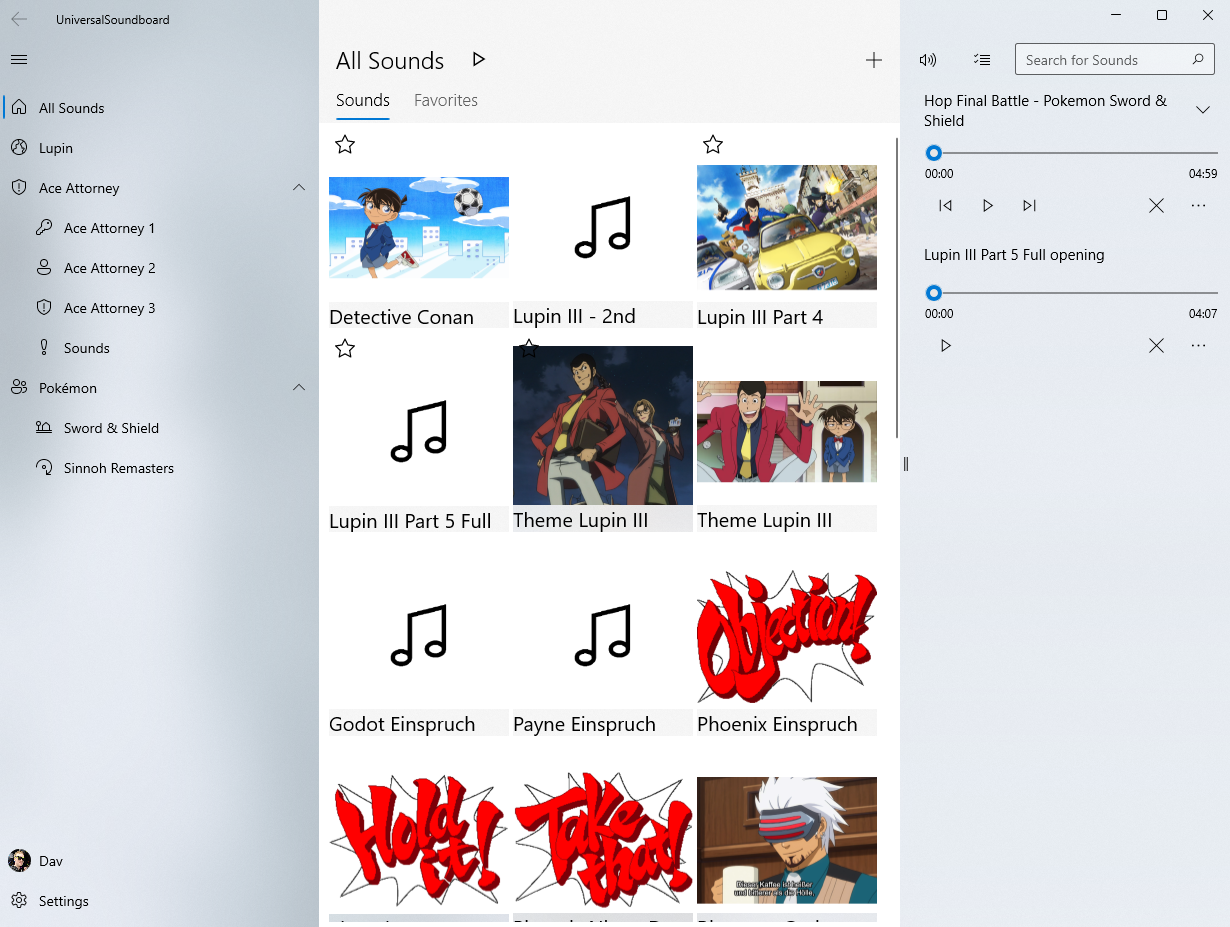Open the Ace Attorney category item
This screenshot has width=1230, height=927.
click(x=160, y=188)
